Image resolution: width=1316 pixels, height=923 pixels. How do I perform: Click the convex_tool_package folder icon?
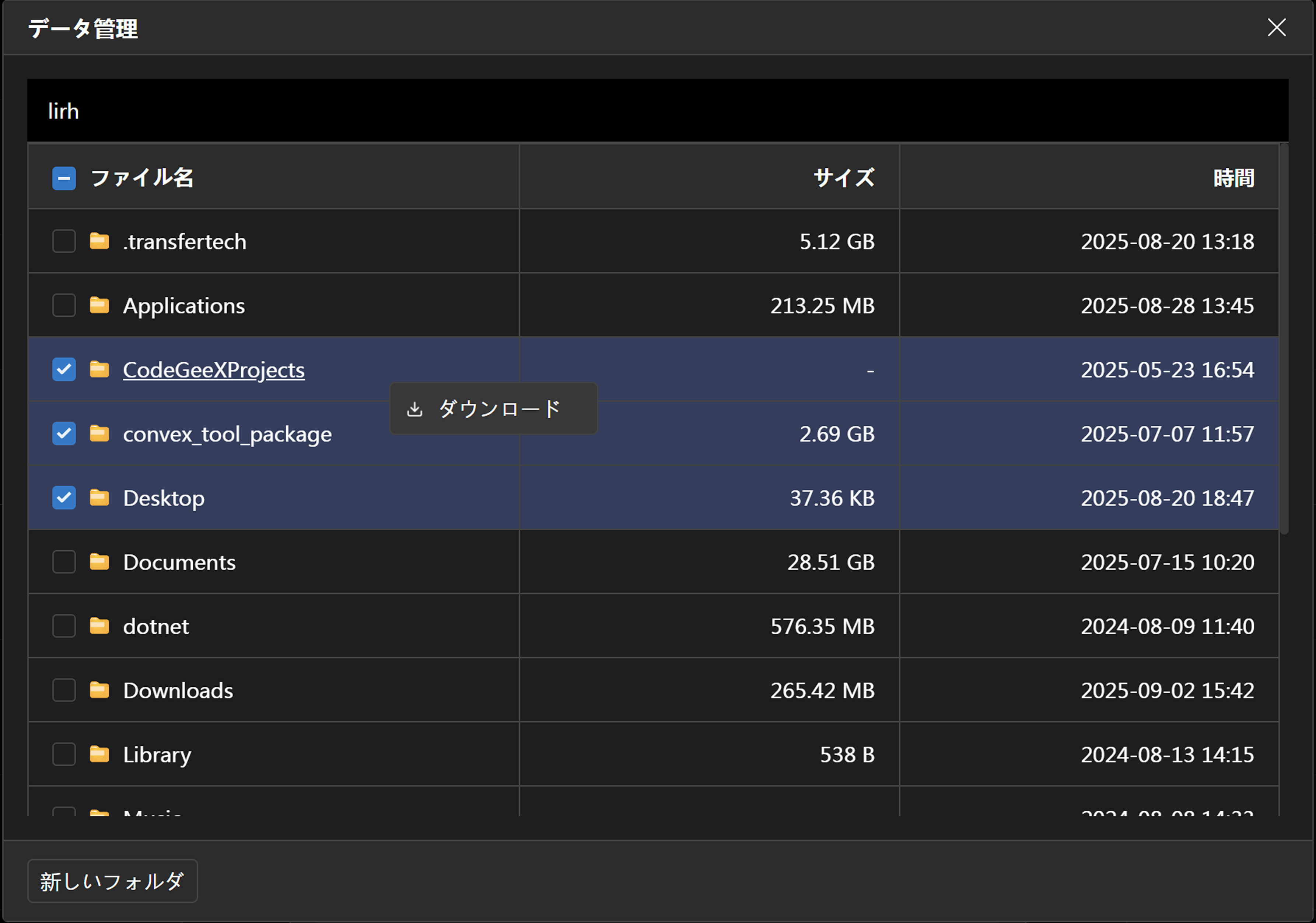tap(99, 433)
